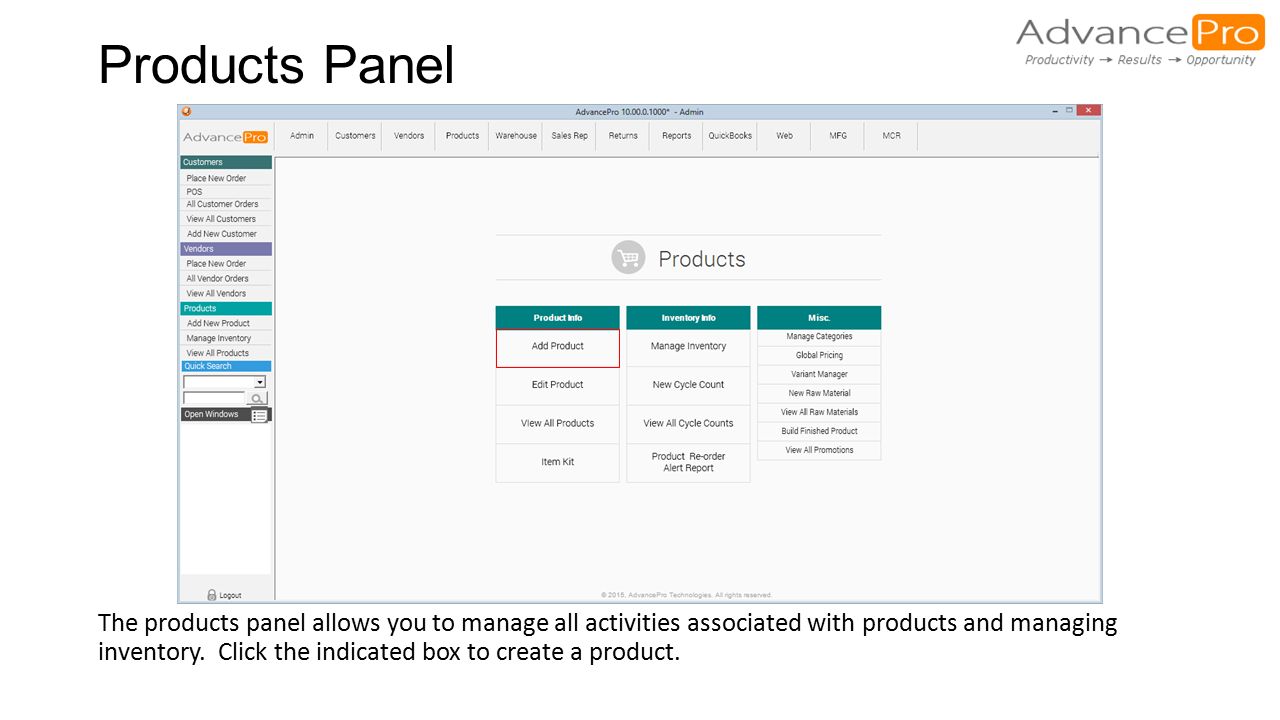Open the Quick Search dropdown

pyautogui.click(x=260, y=382)
